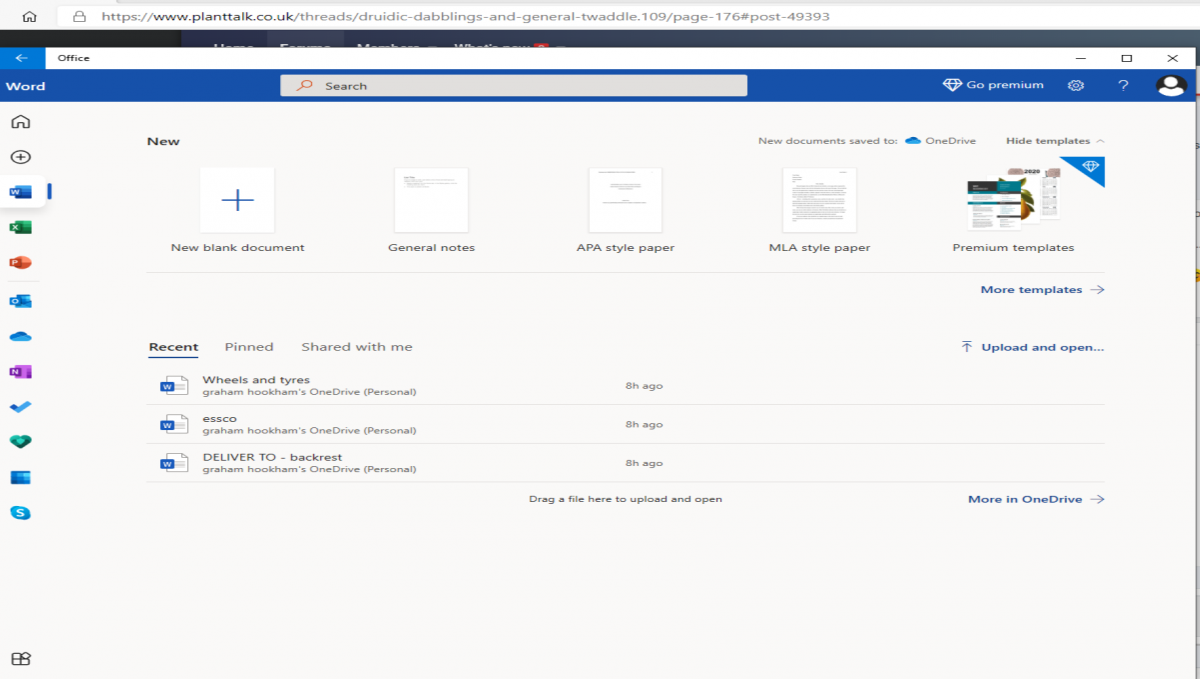The width and height of the screenshot is (1200, 679).
Task: Open the All apps icon at sidebar bottom
Action: 20,658
